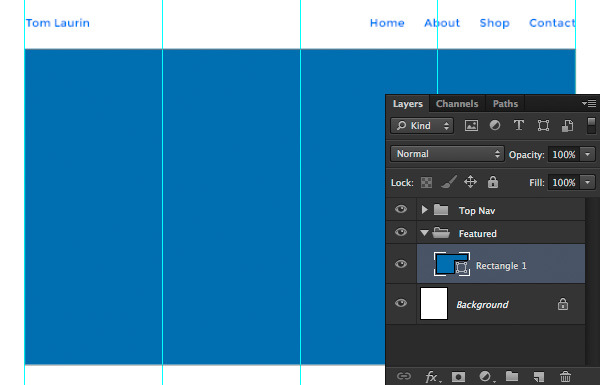Filter for type layers icon

click(519, 126)
